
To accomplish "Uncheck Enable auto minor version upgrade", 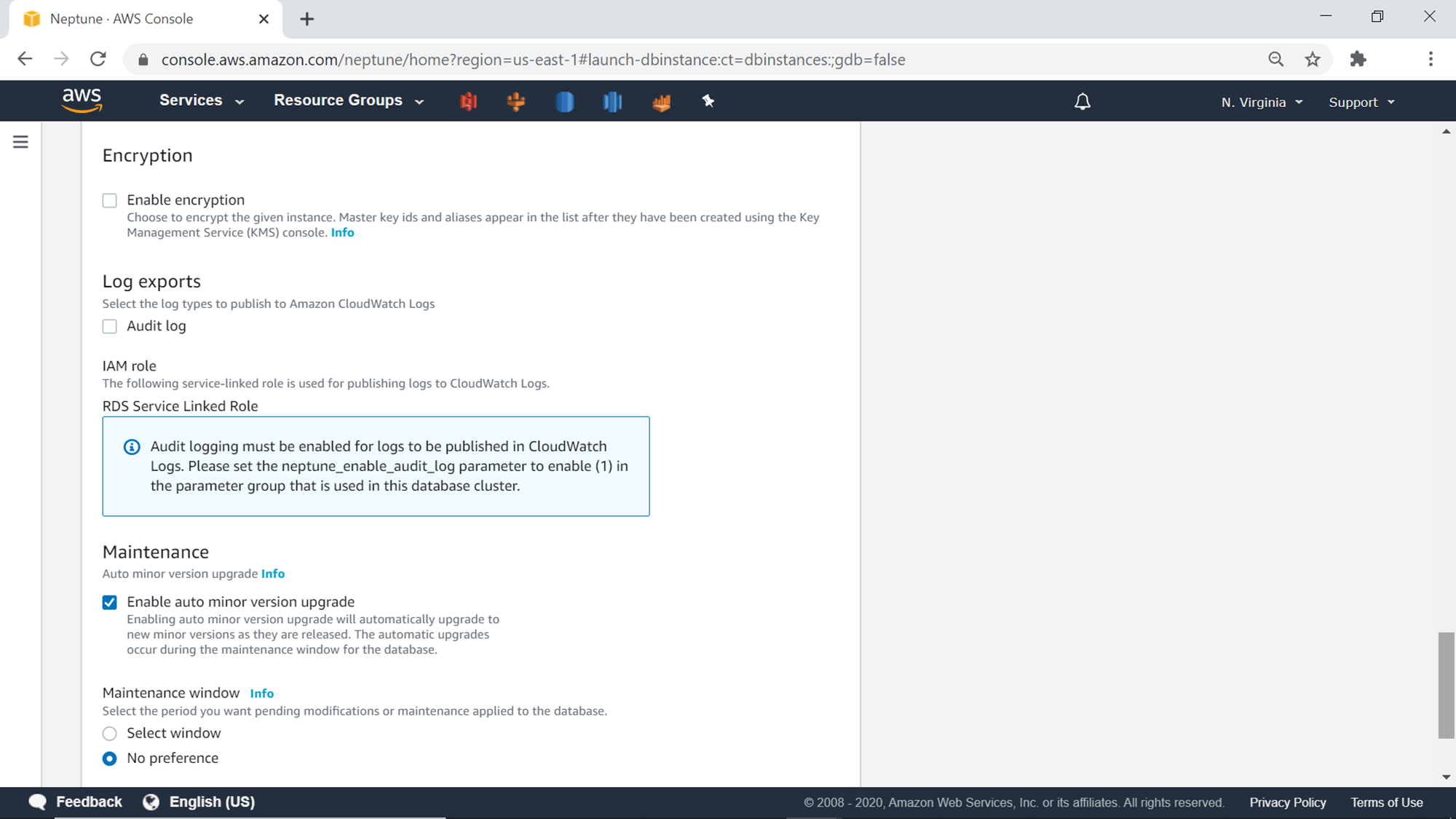I will click(x=110, y=602).
